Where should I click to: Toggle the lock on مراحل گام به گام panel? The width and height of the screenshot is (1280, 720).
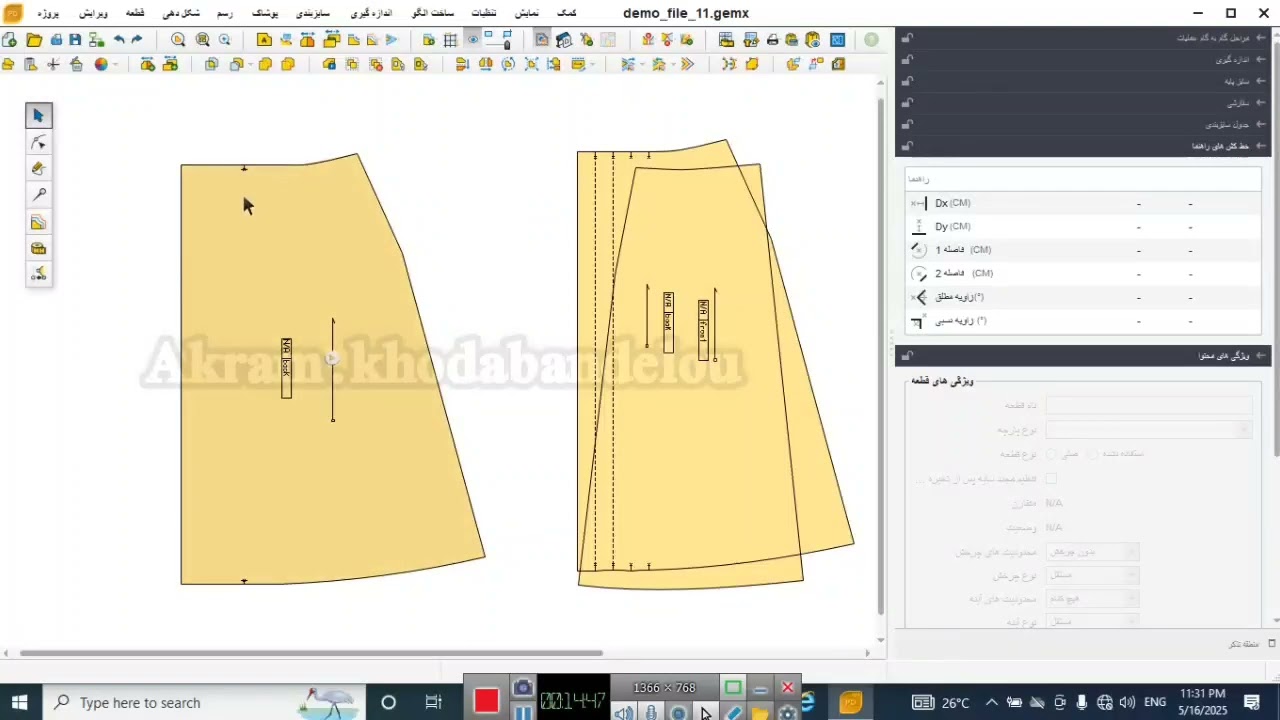[x=907, y=38]
